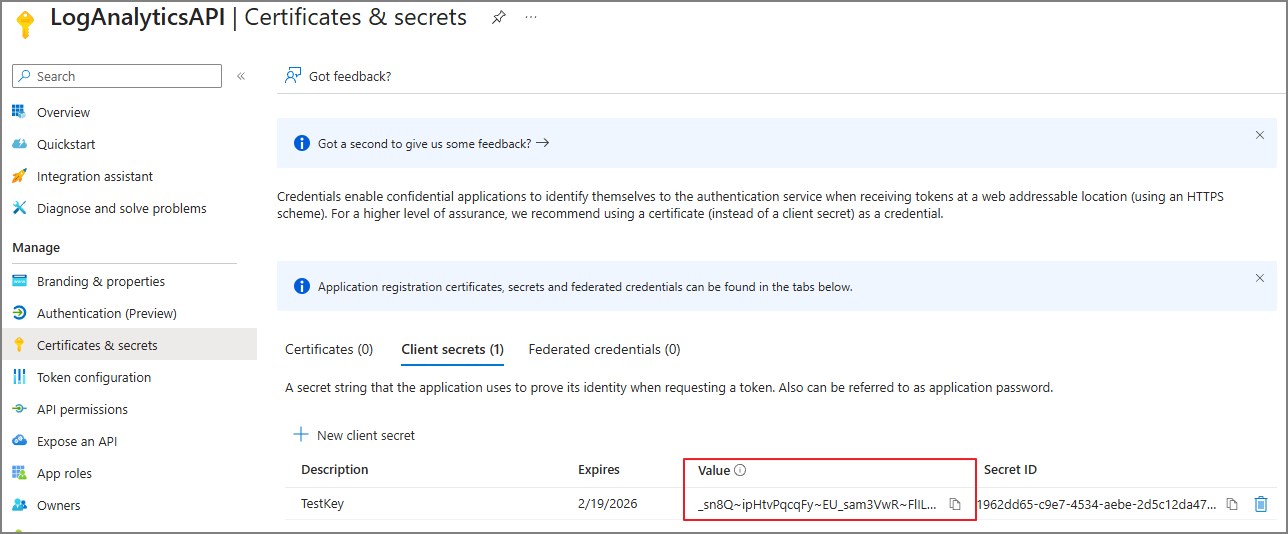Click the feedback person icon
This screenshot has width=1288, height=534.
tap(293, 76)
